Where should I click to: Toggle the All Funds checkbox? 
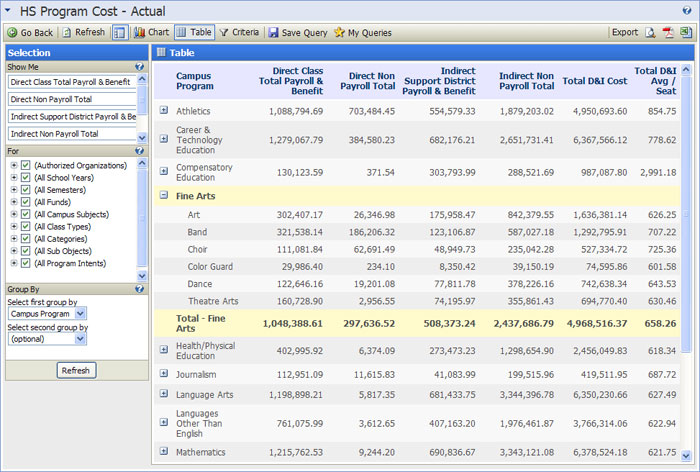coord(25,202)
